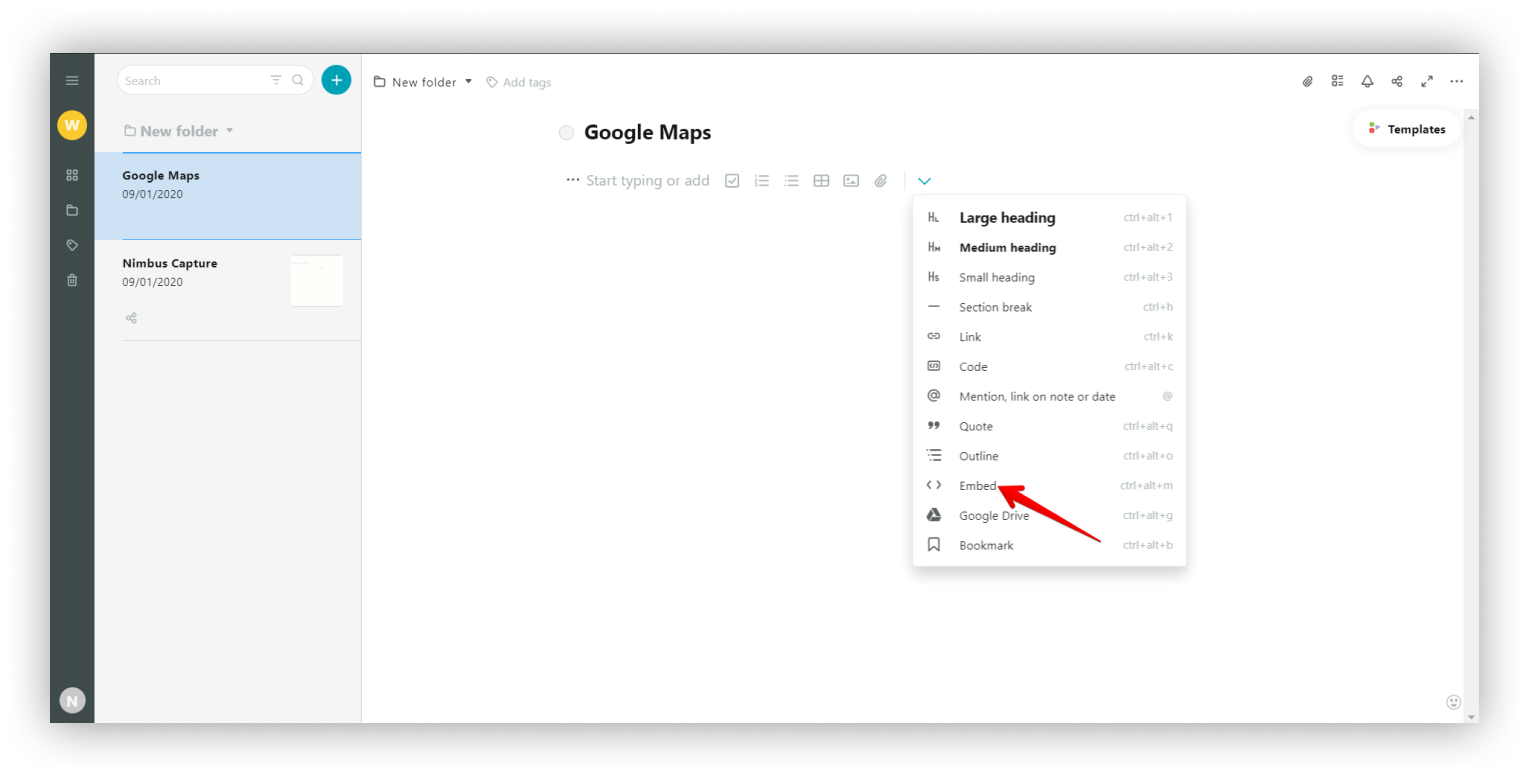Insert a table from toolbar

[x=821, y=181]
